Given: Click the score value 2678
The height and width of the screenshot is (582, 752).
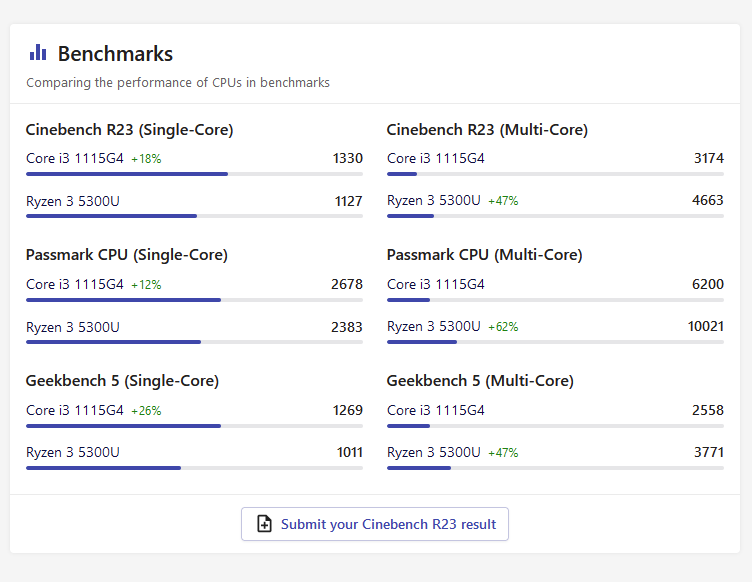Looking at the screenshot, I should (x=347, y=284).
